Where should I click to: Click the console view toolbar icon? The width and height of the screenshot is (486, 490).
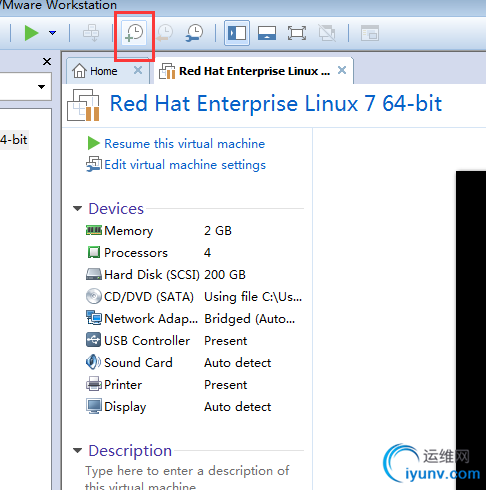pos(370,33)
